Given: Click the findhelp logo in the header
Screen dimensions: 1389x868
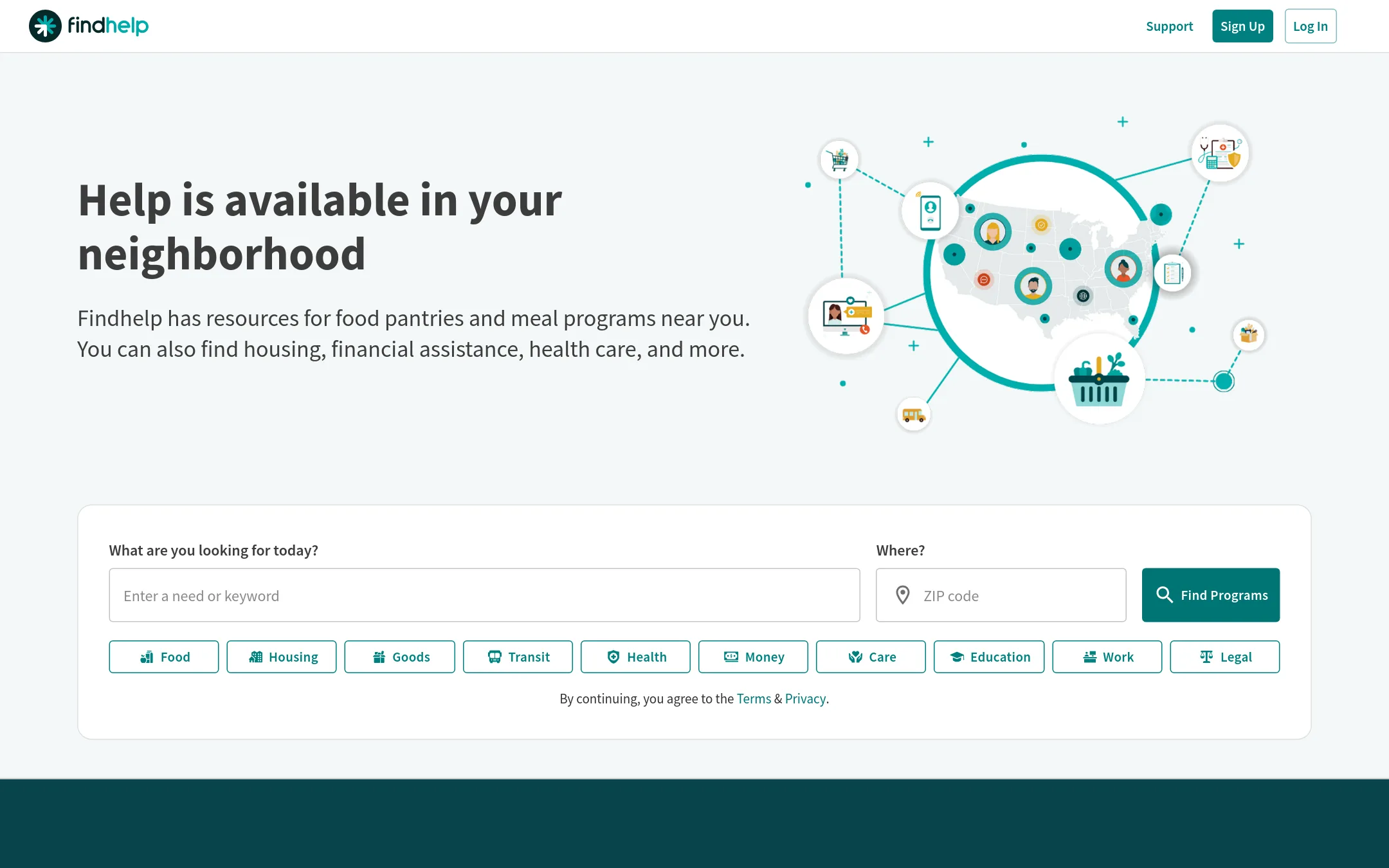Looking at the screenshot, I should pyautogui.click(x=89, y=26).
